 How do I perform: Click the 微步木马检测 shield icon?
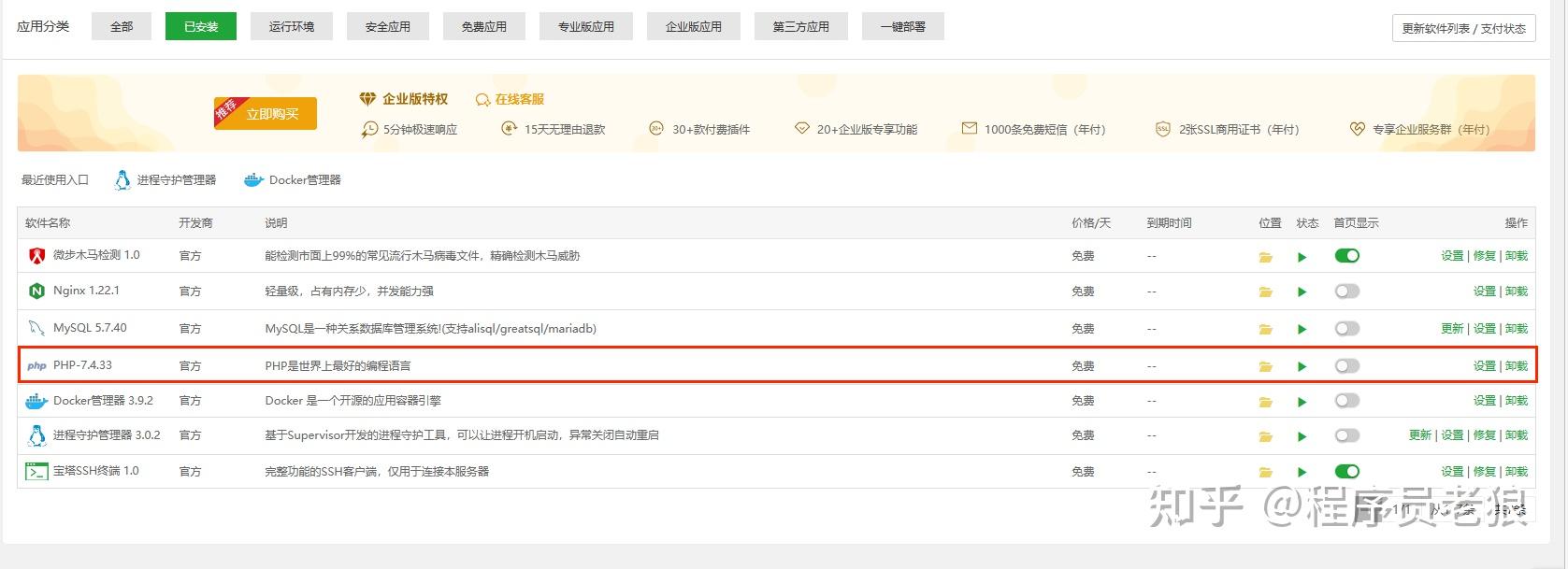tap(36, 255)
